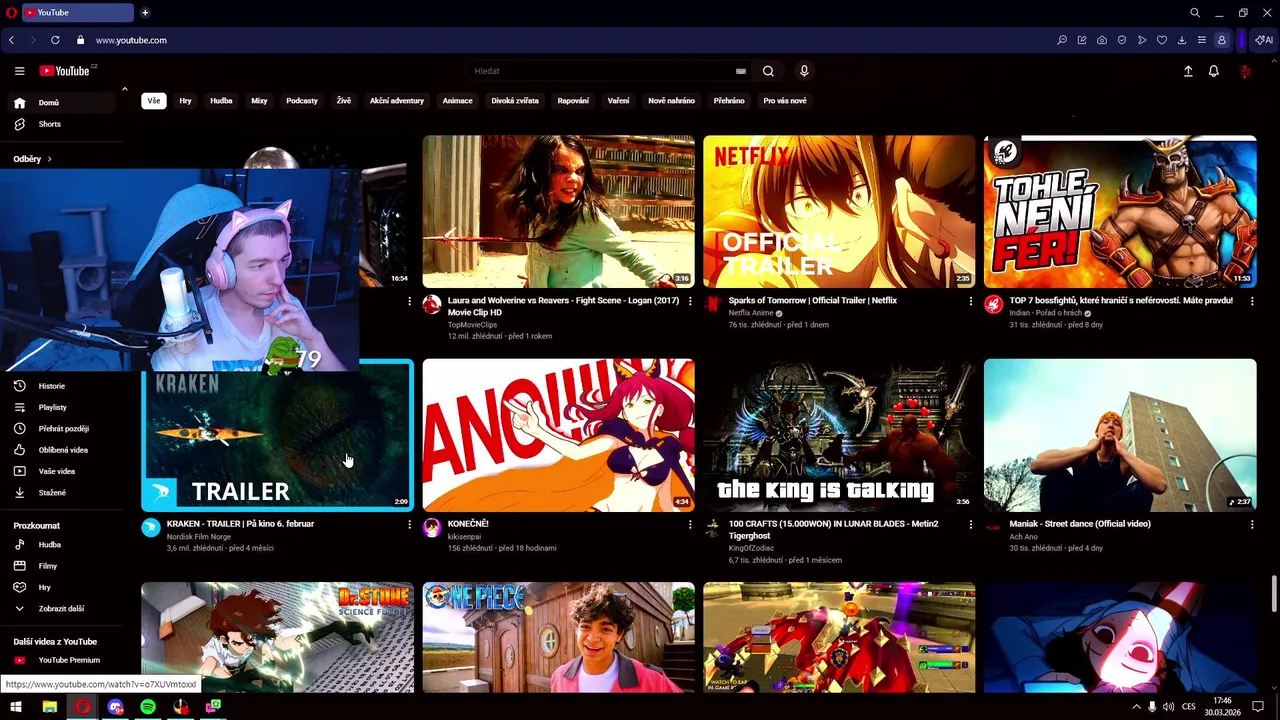
Task: Open Historie in the sidebar
Action: point(60,386)
